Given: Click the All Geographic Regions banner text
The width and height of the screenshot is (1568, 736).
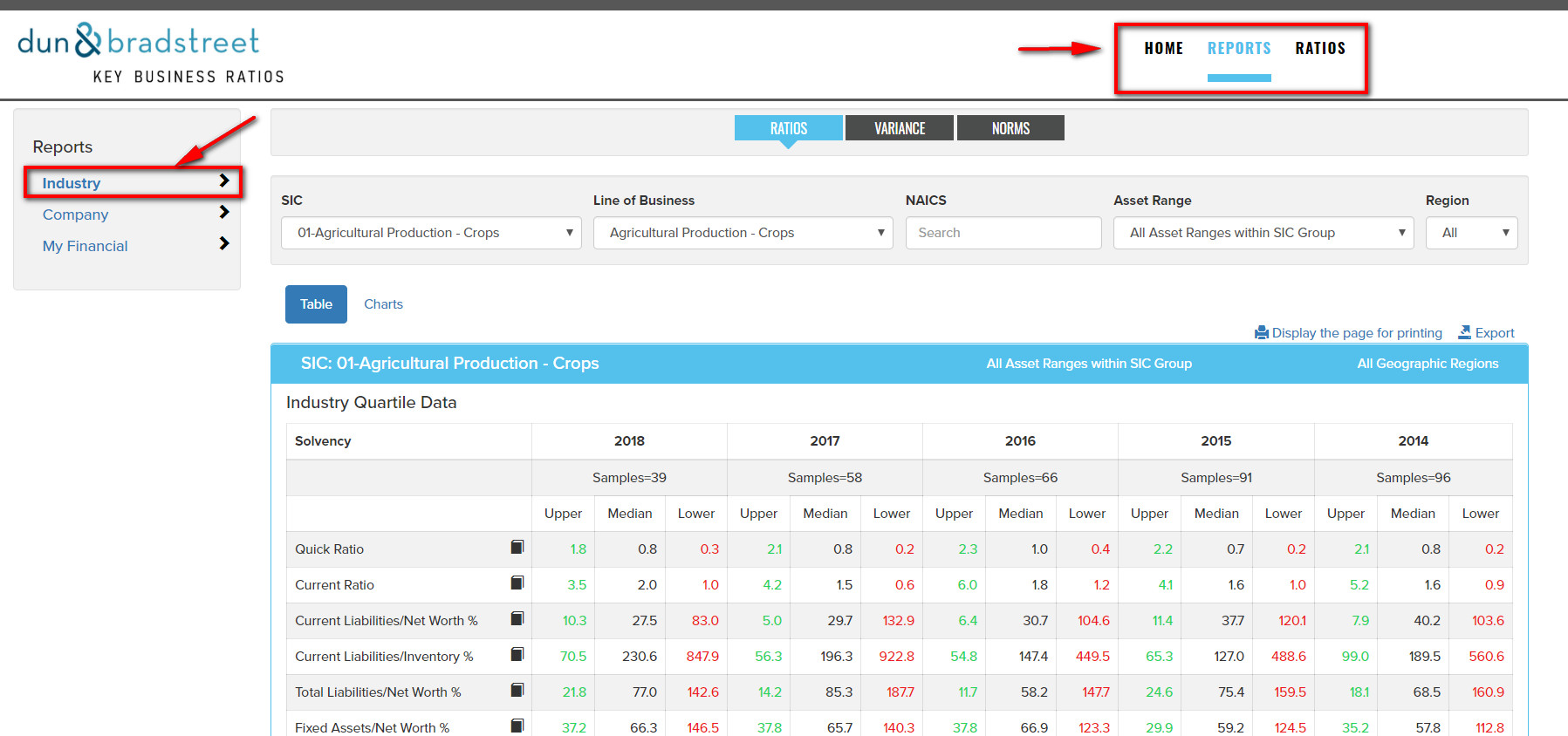Looking at the screenshot, I should 1428,364.
